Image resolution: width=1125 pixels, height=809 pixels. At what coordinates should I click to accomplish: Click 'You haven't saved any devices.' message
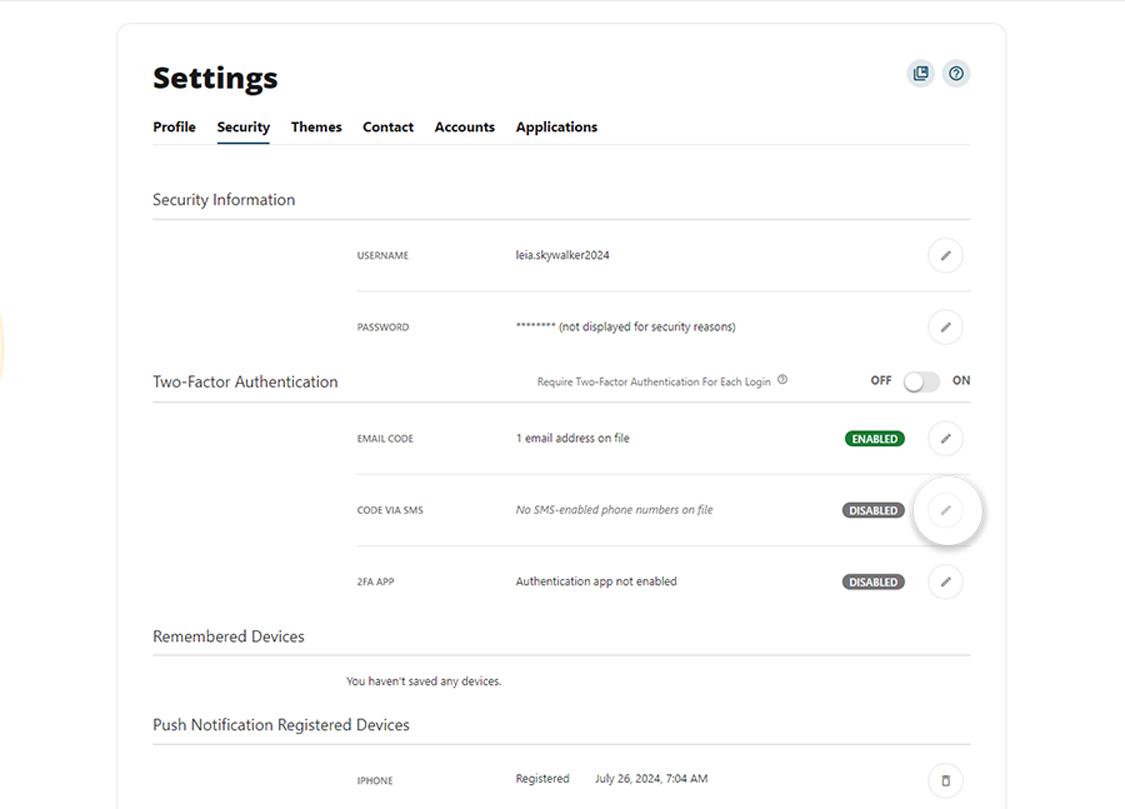(424, 681)
